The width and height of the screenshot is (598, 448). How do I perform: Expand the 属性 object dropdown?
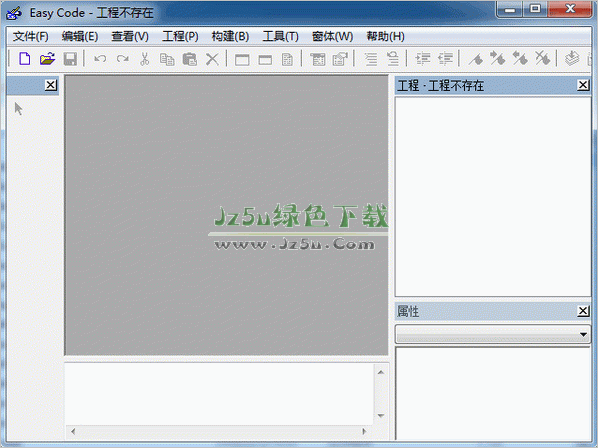coord(583,334)
